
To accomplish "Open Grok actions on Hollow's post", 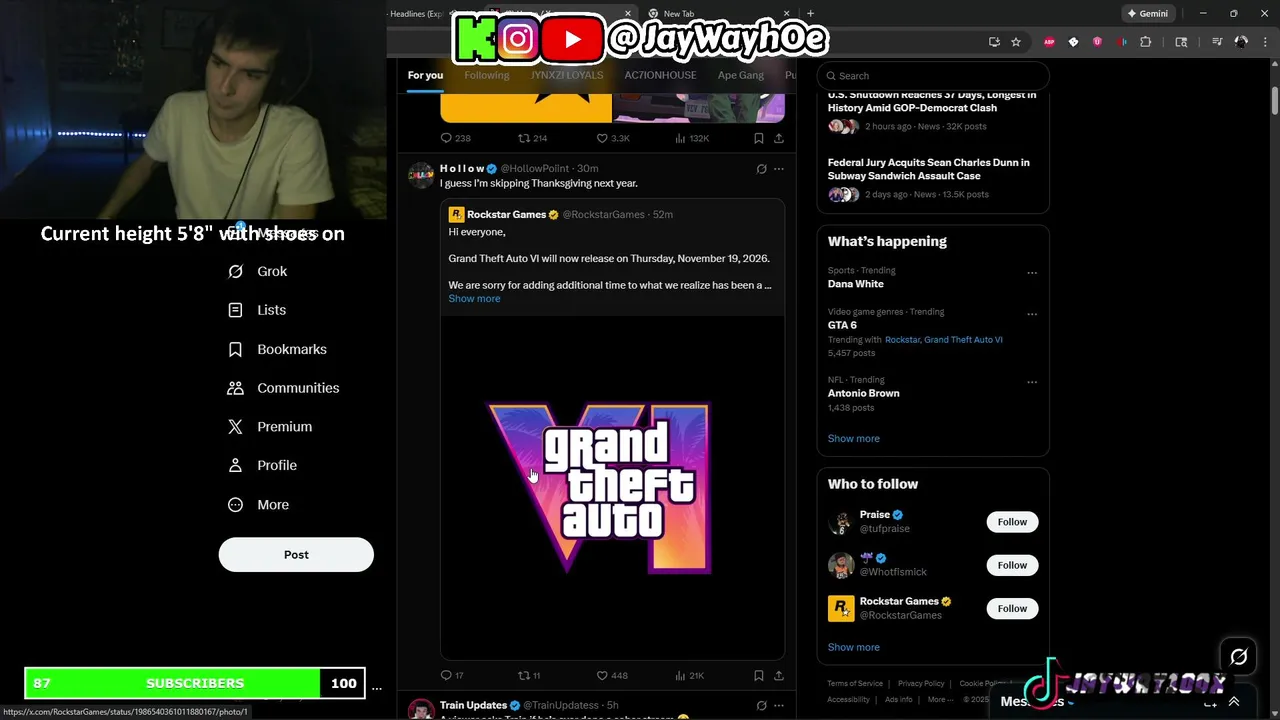I will pyautogui.click(x=761, y=169).
